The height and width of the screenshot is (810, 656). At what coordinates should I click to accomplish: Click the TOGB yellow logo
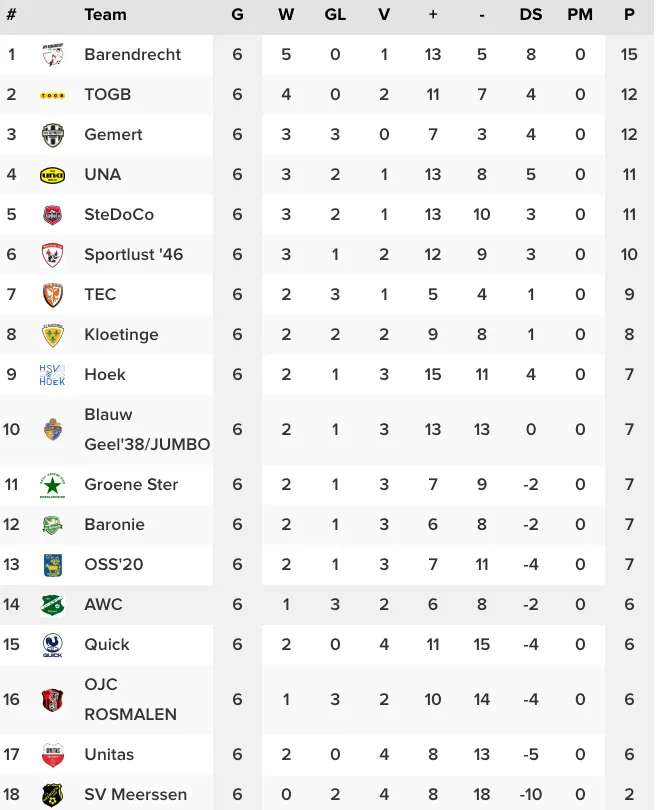tap(52, 95)
